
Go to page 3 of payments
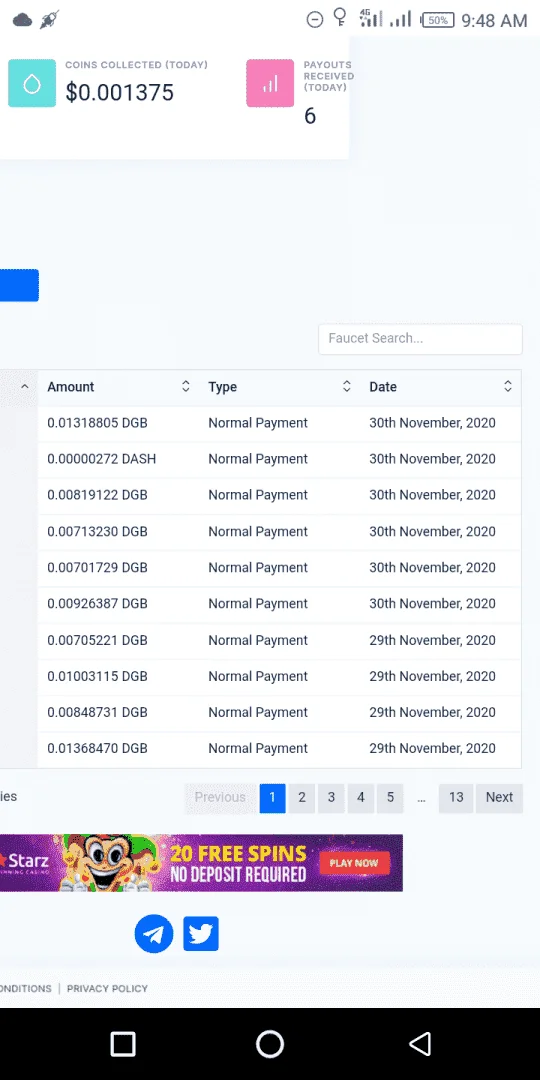point(331,798)
